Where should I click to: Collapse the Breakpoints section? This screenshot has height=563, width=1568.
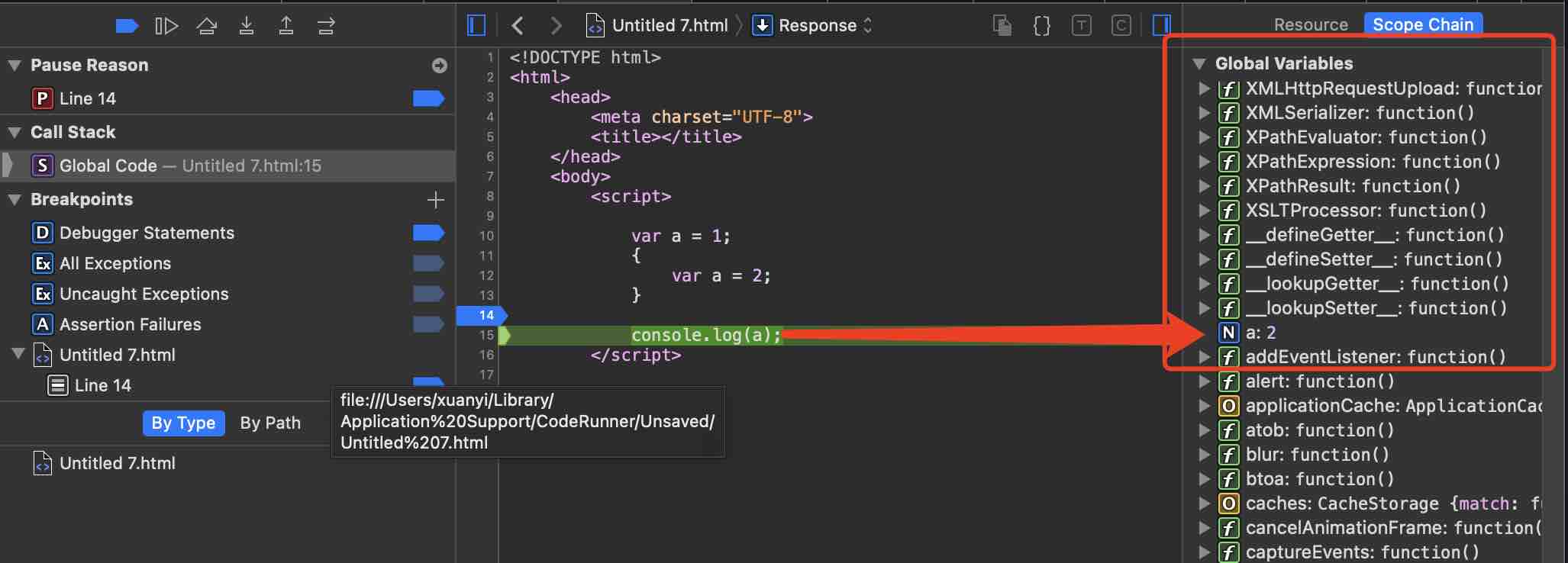(x=14, y=200)
